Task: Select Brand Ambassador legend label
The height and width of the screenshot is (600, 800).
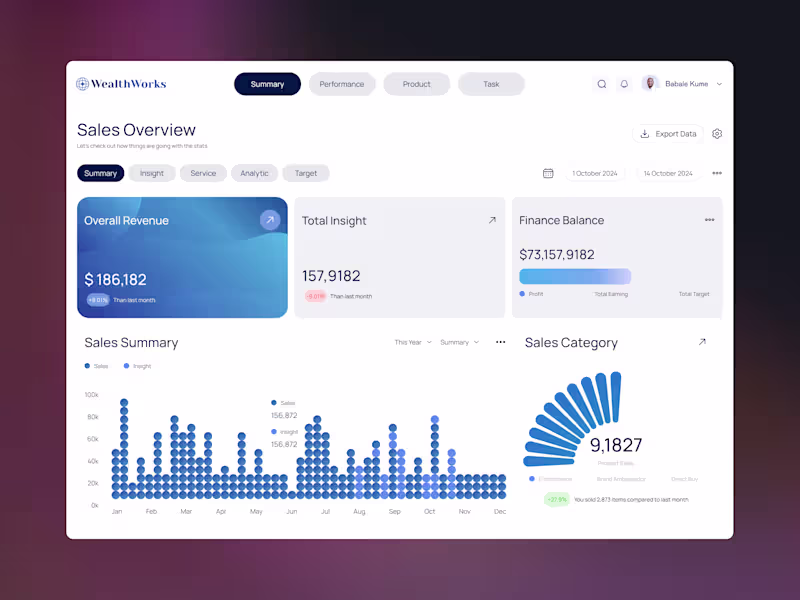Action: point(621,479)
